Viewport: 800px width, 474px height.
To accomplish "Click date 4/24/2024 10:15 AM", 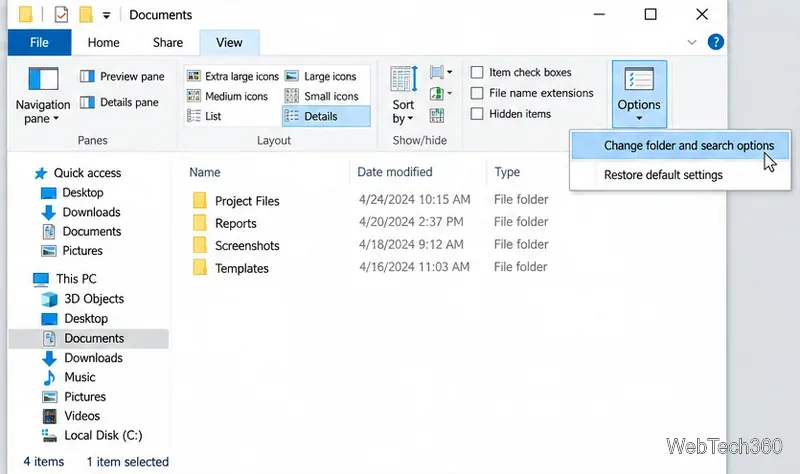I will point(414,199).
